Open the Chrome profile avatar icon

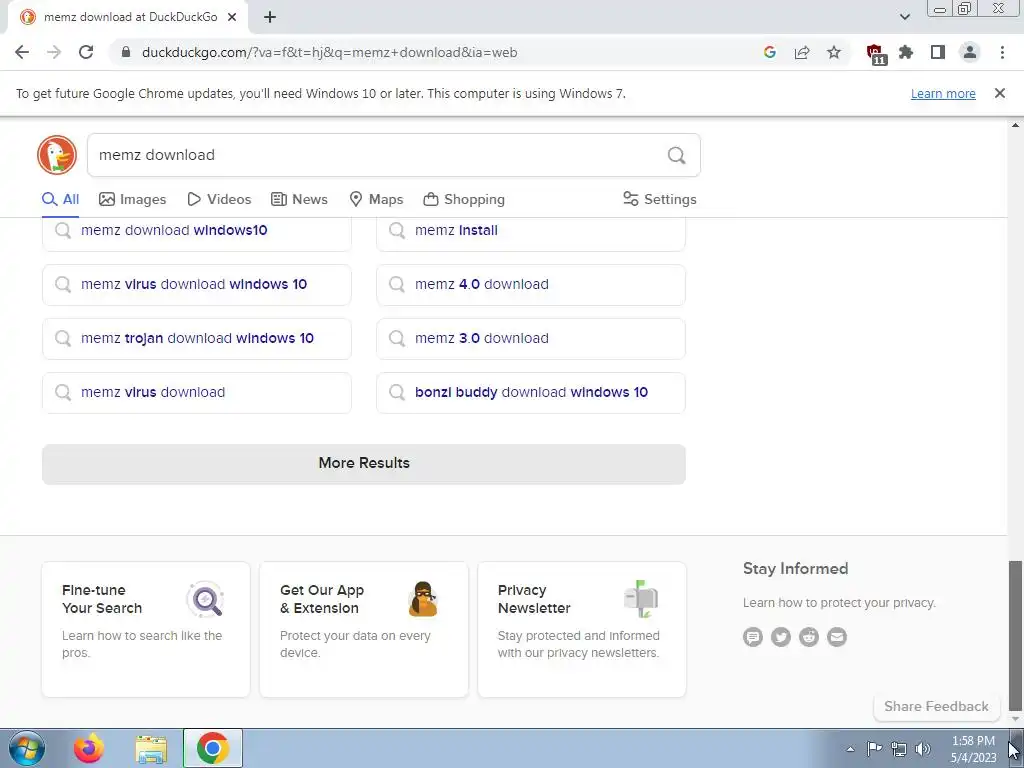click(x=970, y=52)
